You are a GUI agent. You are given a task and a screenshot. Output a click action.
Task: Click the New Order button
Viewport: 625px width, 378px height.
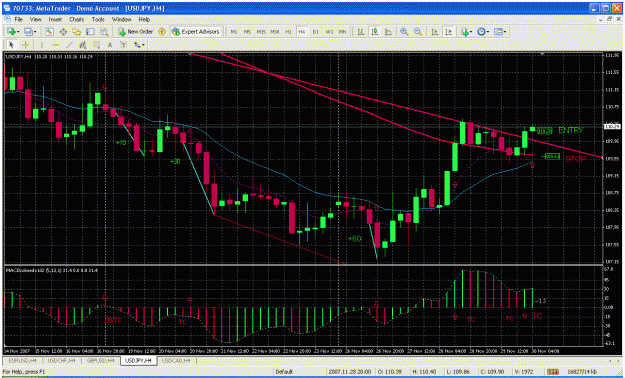(x=136, y=32)
